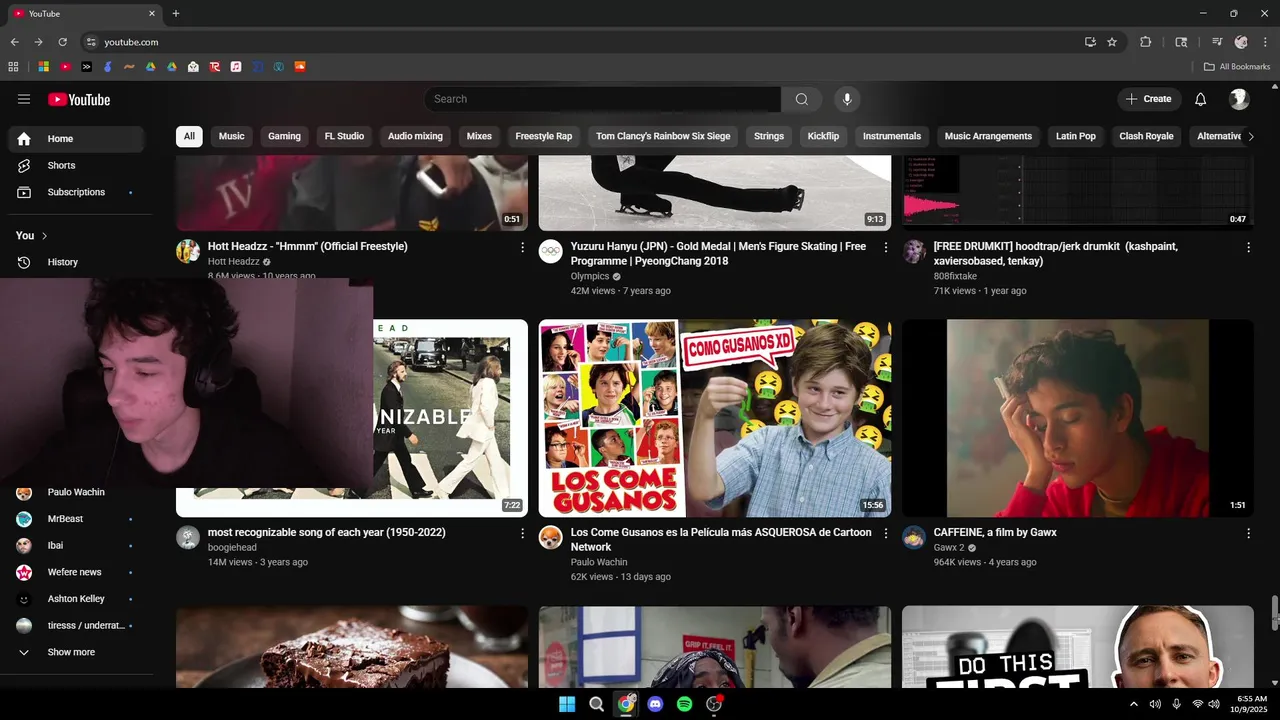The height and width of the screenshot is (720, 1280).
Task: Open Windows Start menu
Action: point(567,704)
